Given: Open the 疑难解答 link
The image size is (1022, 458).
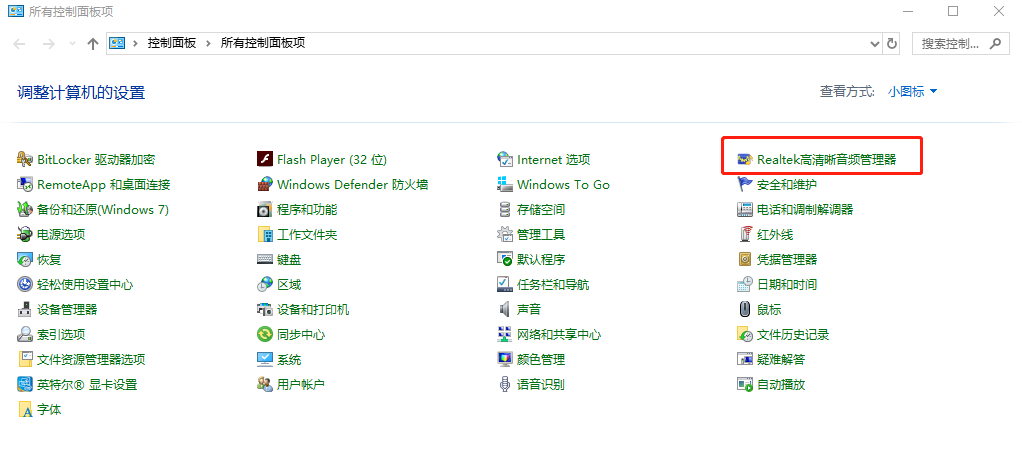Looking at the screenshot, I should point(781,360).
